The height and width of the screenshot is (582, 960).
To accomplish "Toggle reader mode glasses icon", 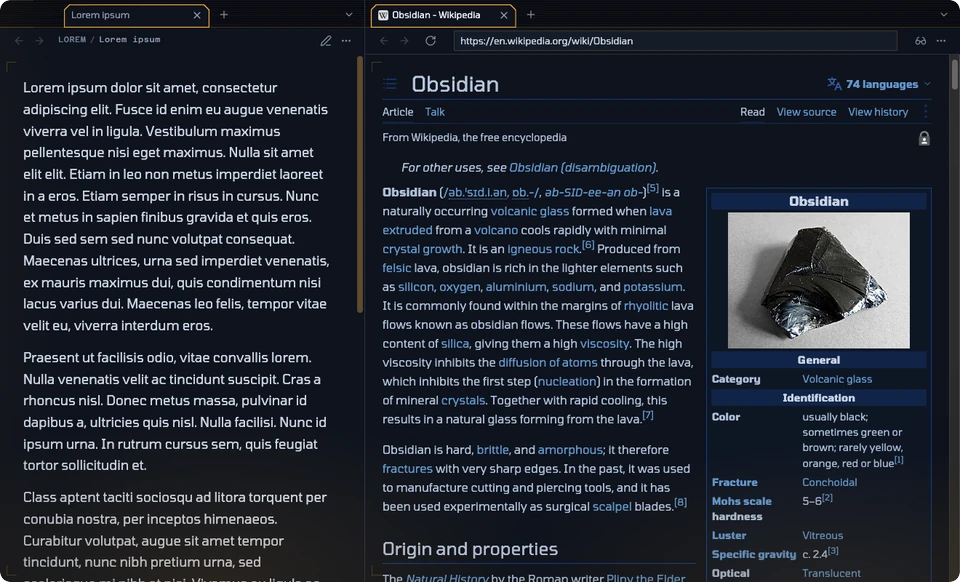I will [920, 41].
